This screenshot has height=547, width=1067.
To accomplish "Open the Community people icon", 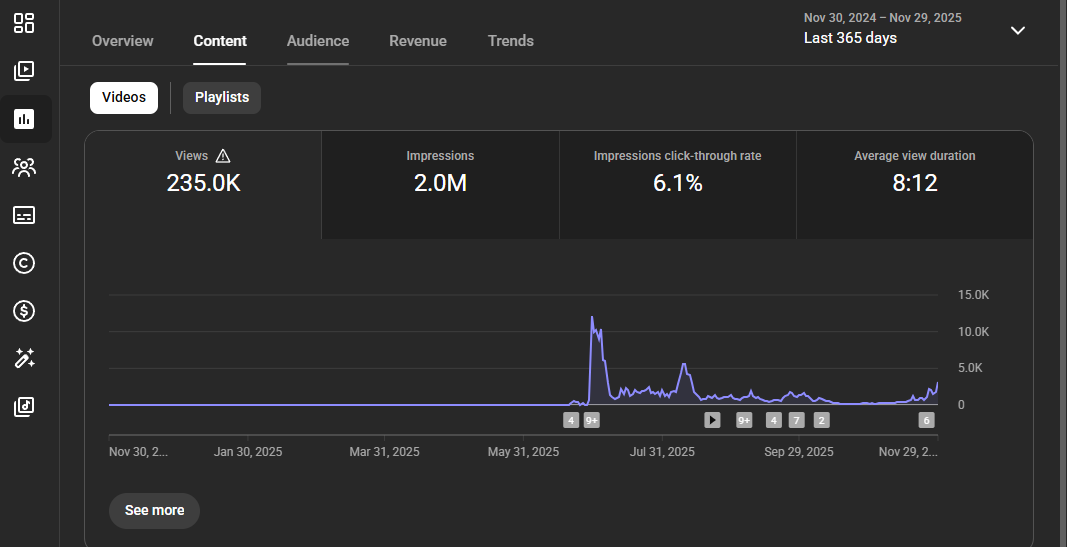I will [24, 167].
